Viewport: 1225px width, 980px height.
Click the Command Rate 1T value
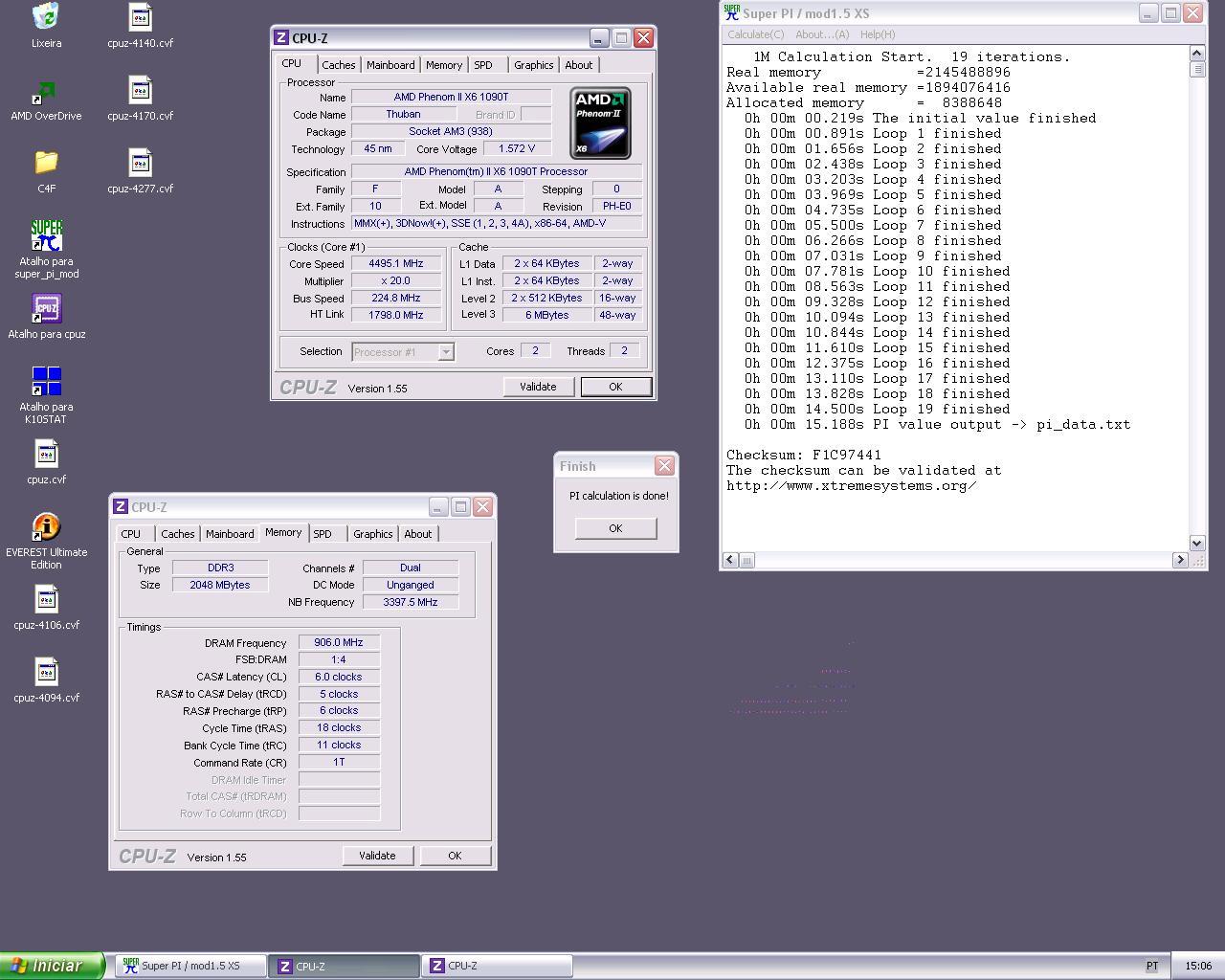pos(339,762)
